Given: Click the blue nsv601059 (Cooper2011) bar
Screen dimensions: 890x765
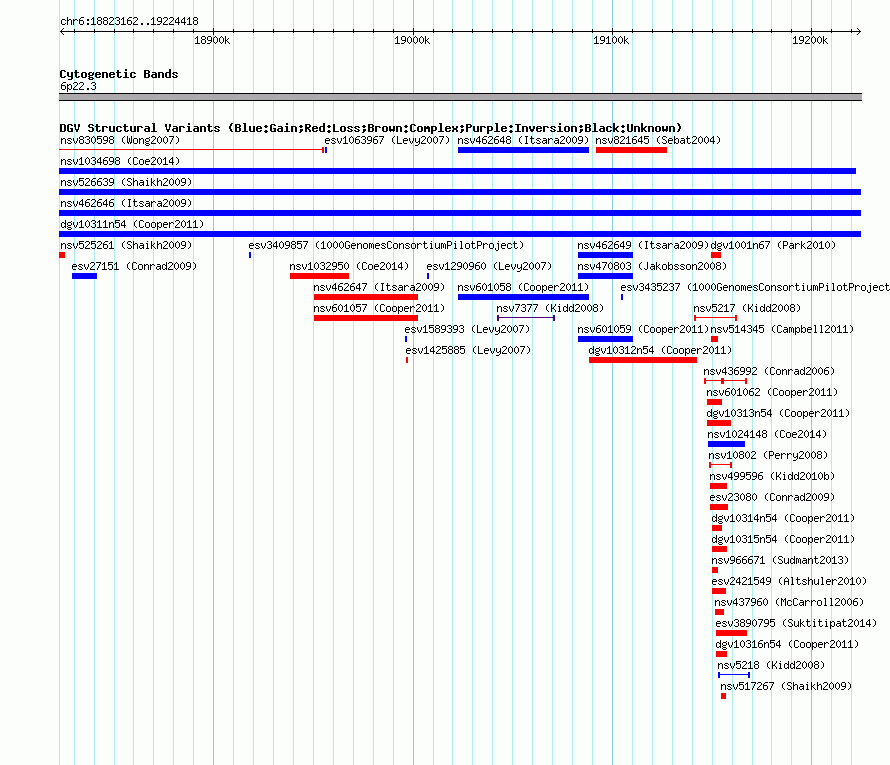Looking at the screenshot, I should point(606,339).
